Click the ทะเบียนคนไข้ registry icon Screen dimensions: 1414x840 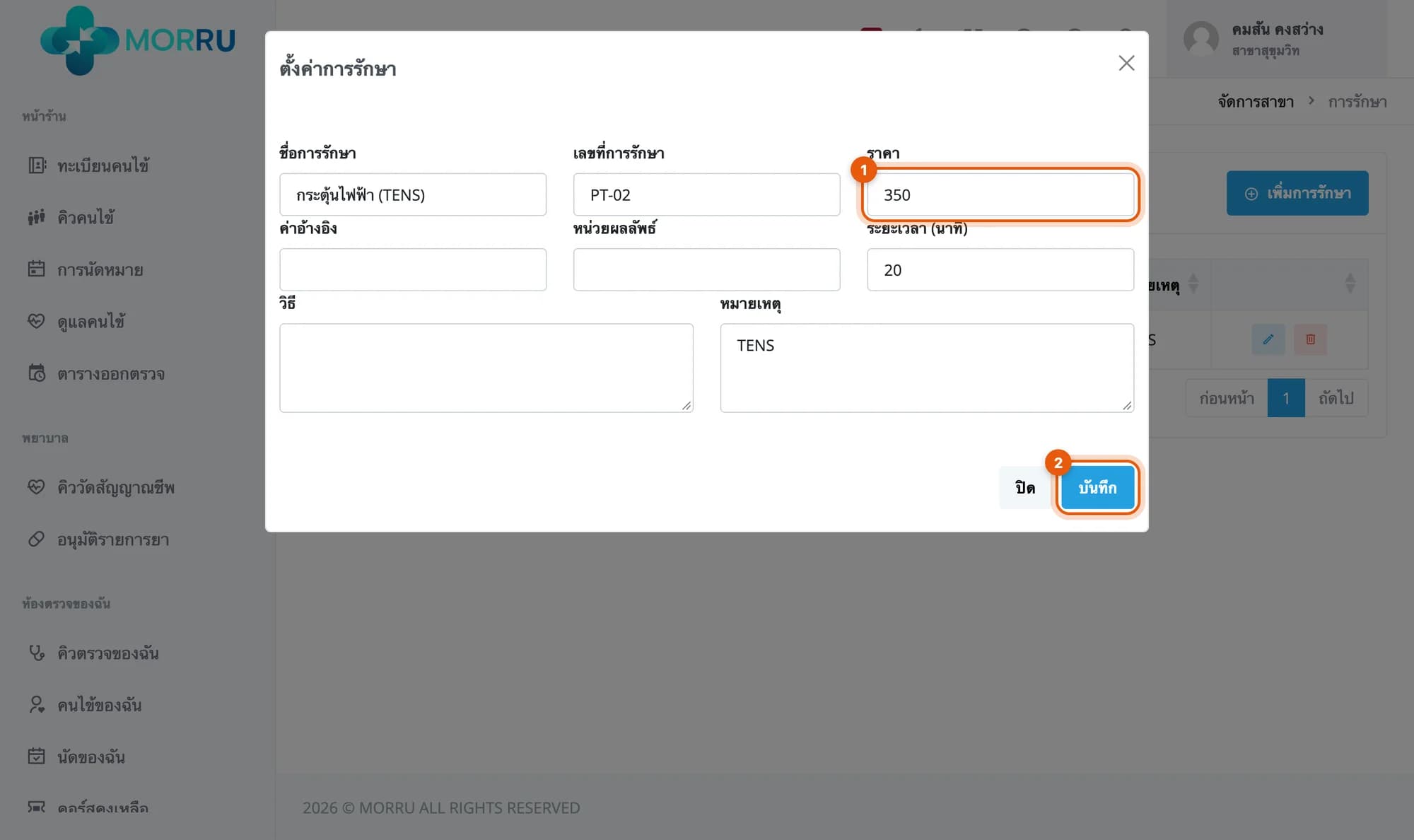[x=37, y=165]
